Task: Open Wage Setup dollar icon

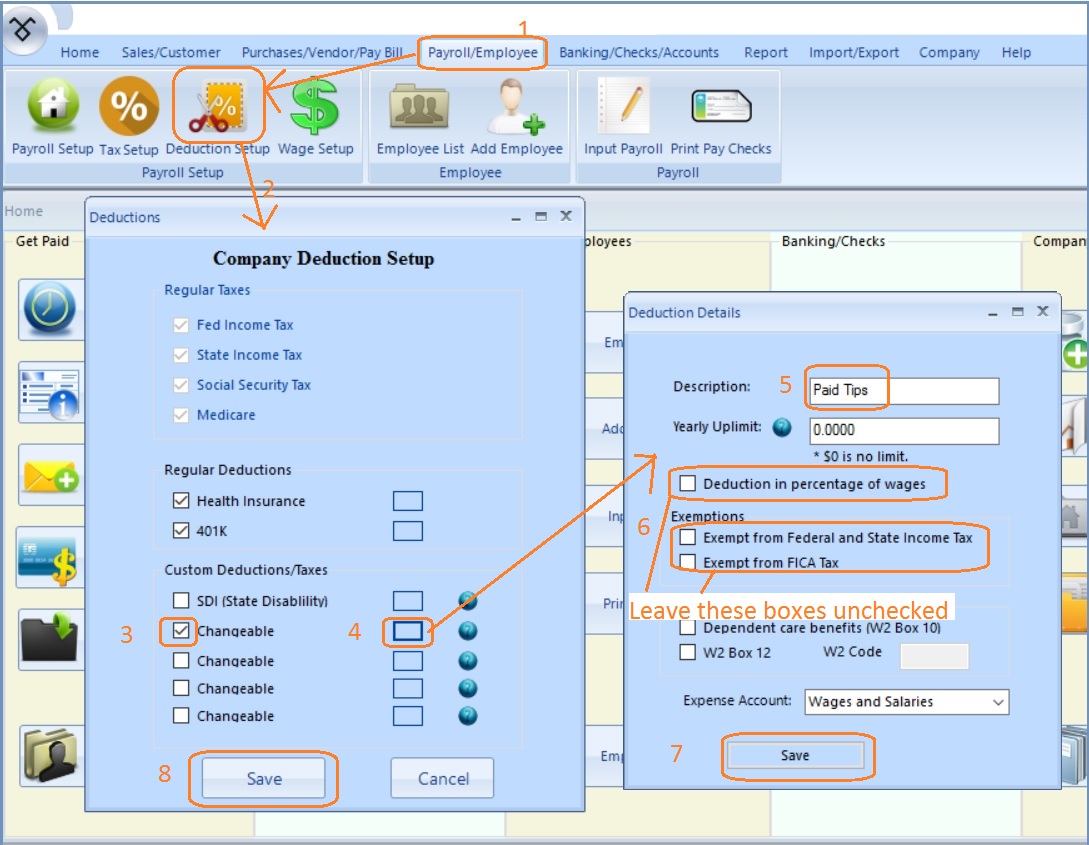Action: [315, 107]
